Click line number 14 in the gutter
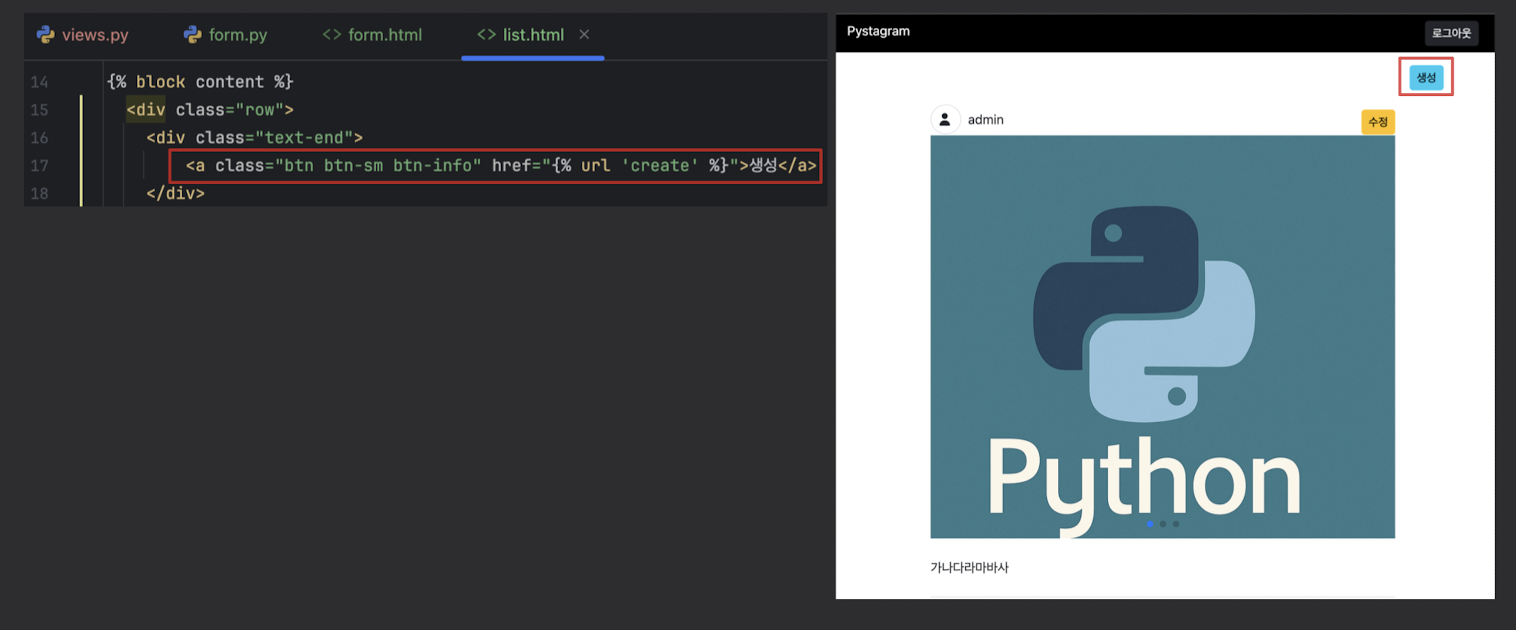The height and width of the screenshot is (630, 1516). tap(39, 82)
